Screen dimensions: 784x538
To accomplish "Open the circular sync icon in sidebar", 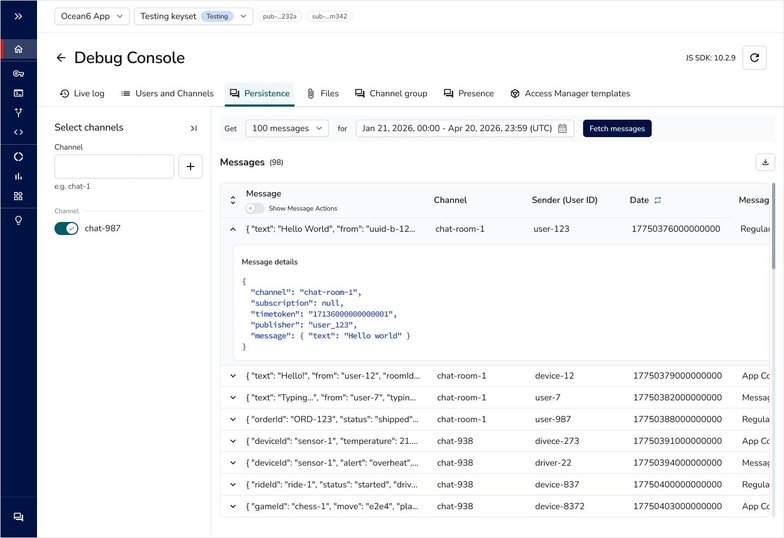I will tap(18, 156).
